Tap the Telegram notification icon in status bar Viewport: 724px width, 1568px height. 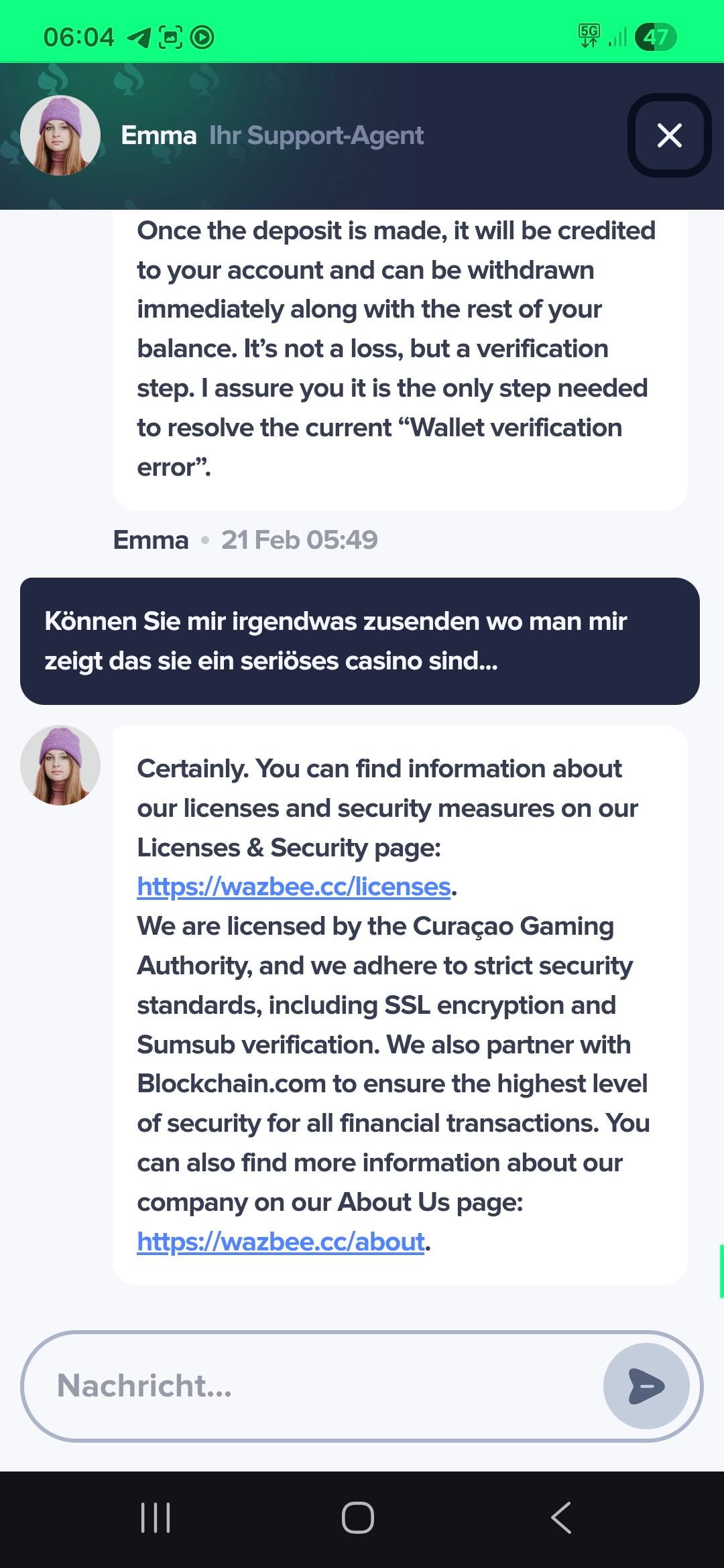(x=139, y=38)
